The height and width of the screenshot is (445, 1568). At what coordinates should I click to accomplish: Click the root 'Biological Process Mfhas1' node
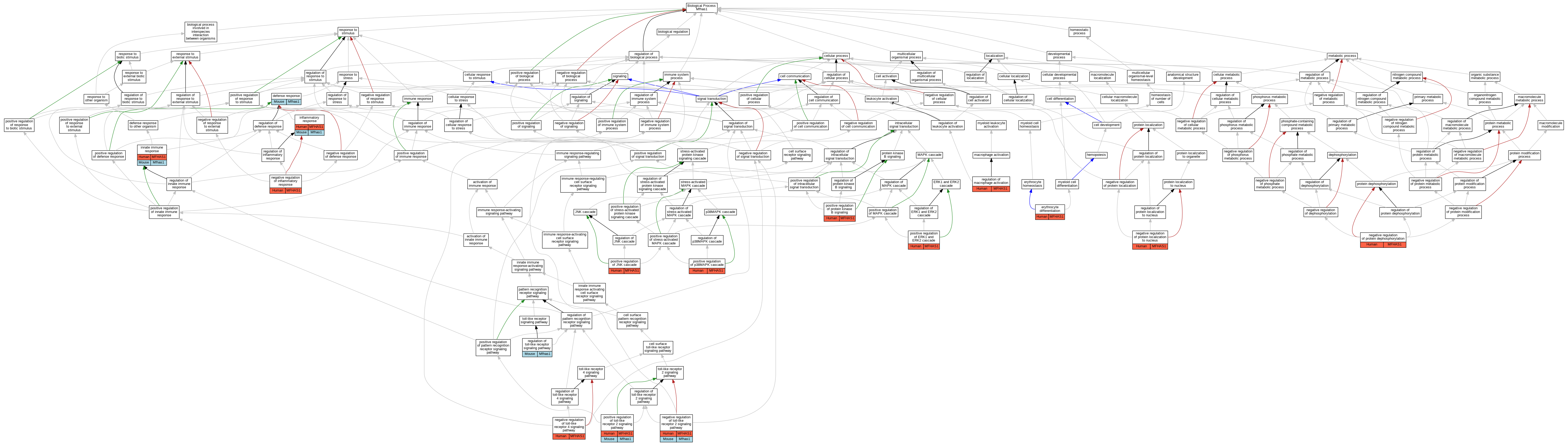coord(701,7)
